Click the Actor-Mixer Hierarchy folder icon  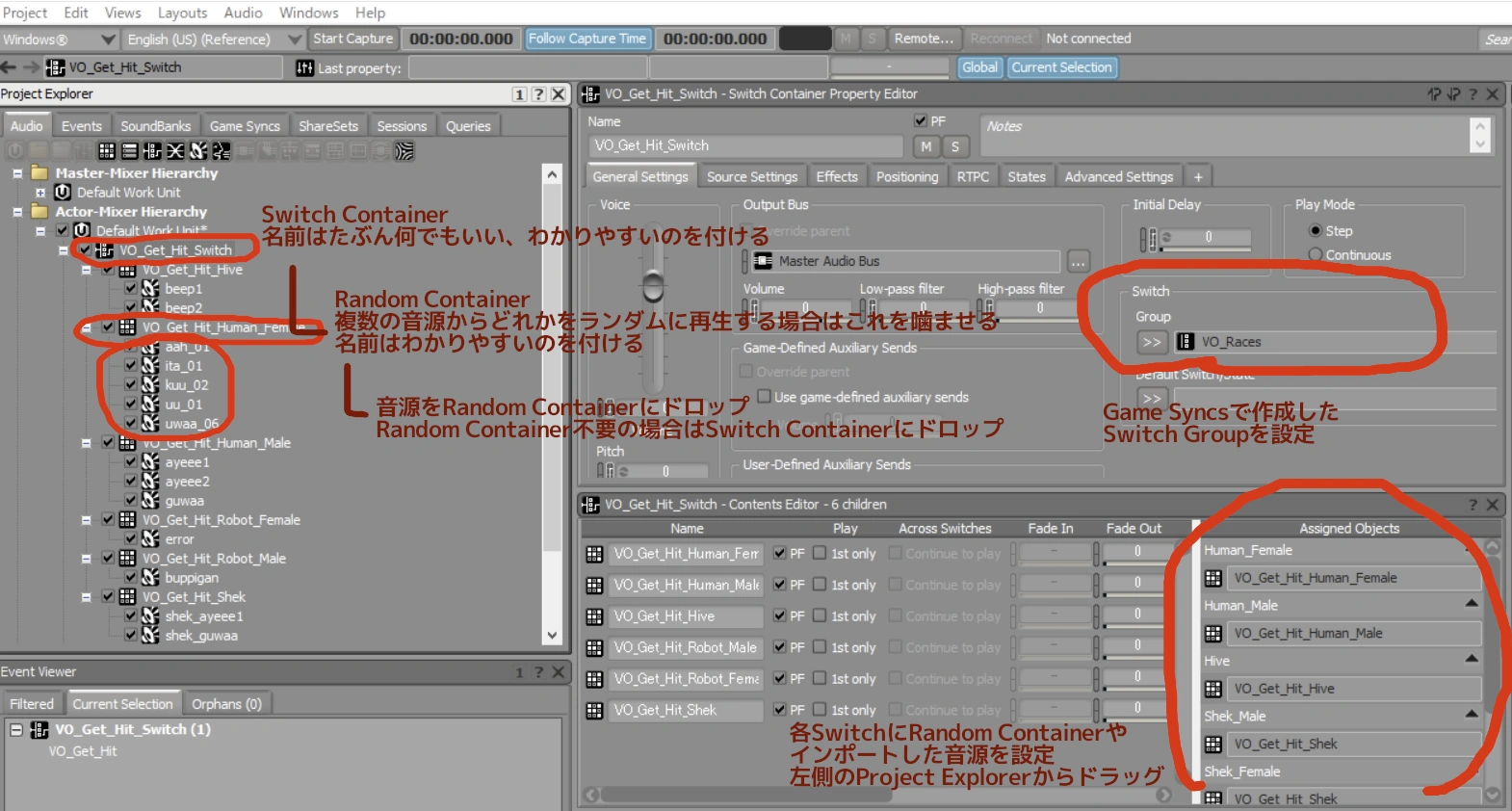(39, 211)
